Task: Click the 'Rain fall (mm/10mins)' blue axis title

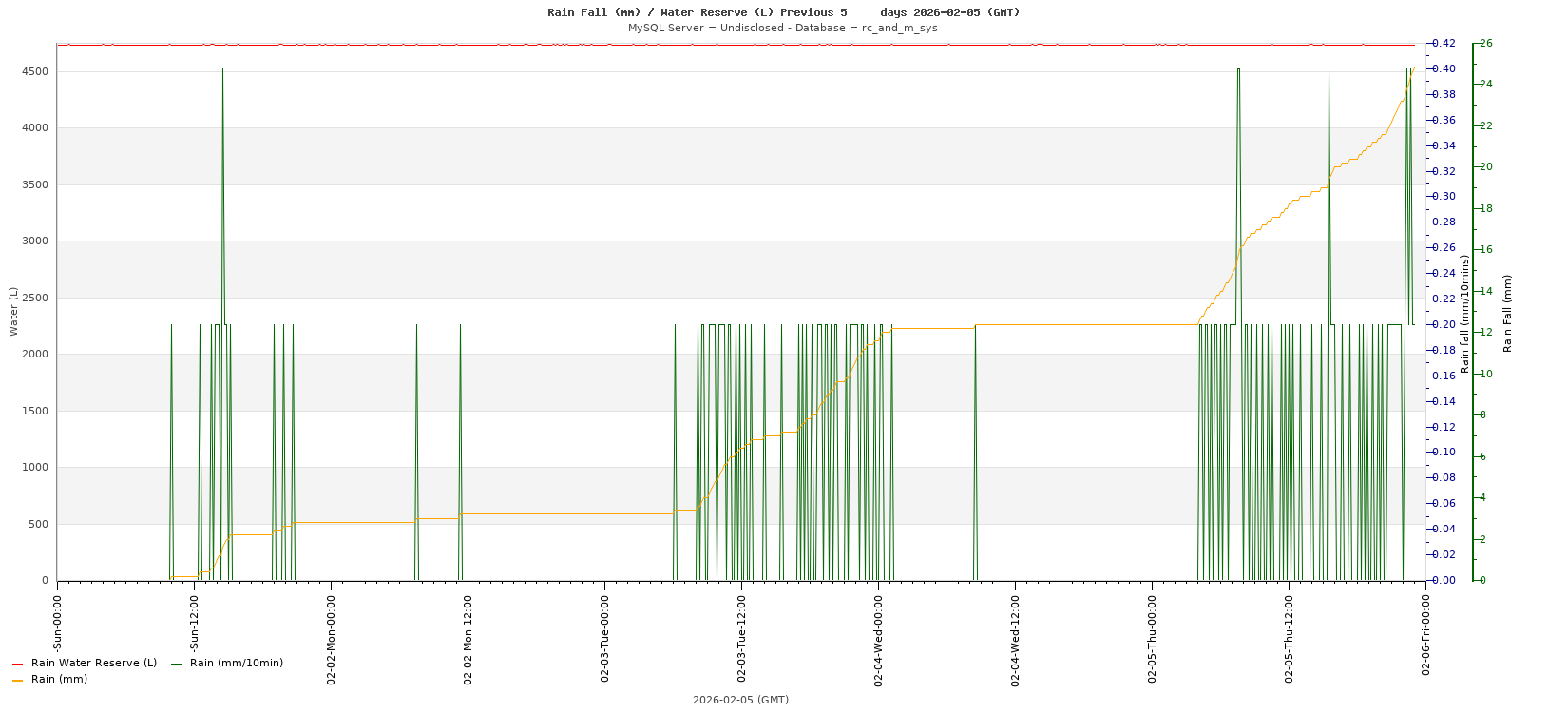Action: point(1464,313)
